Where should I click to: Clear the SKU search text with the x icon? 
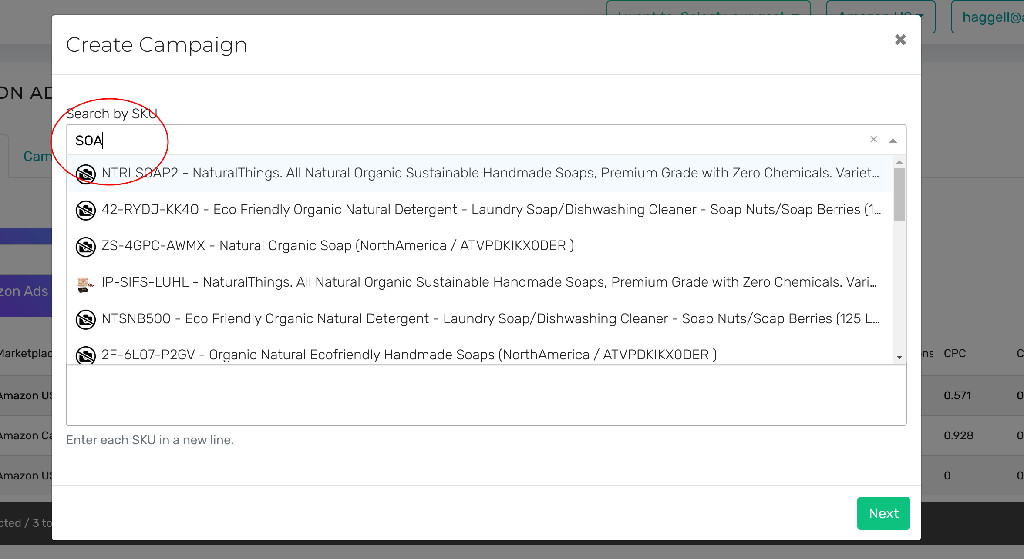[873, 139]
